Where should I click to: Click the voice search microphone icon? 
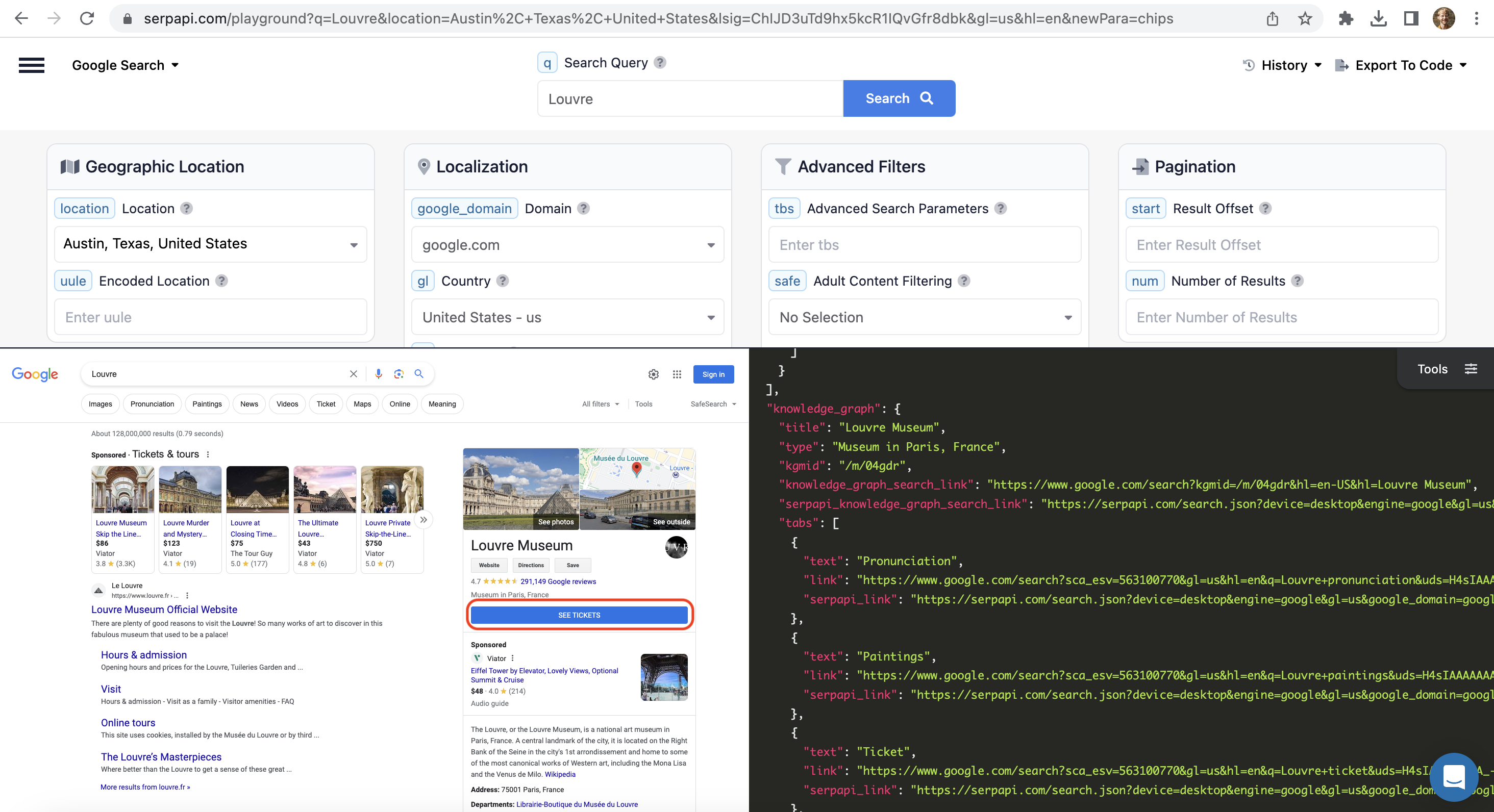(379, 374)
